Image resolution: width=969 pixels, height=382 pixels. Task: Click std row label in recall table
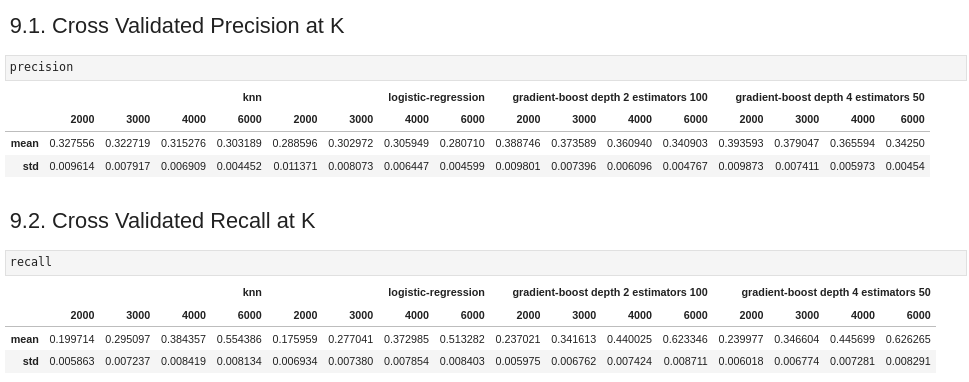[x=30, y=362]
